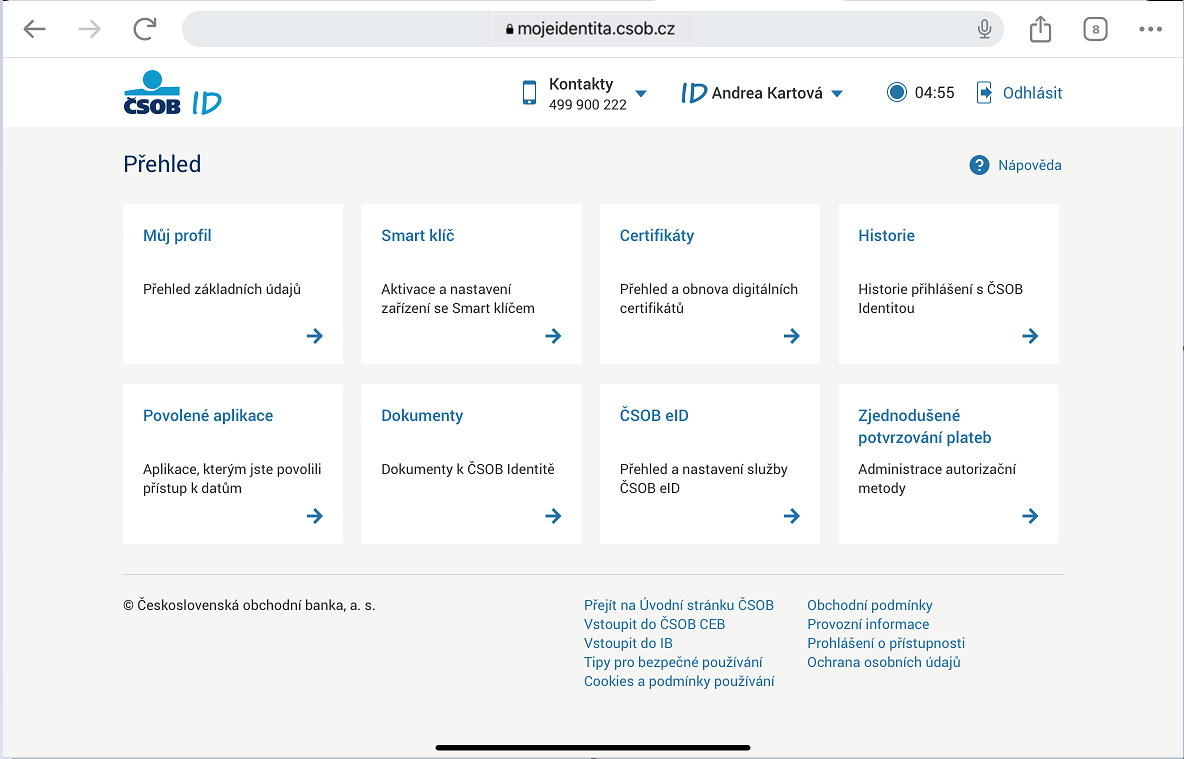Click Přejít na Úvodní stránku ČSOB

click(x=679, y=605)
